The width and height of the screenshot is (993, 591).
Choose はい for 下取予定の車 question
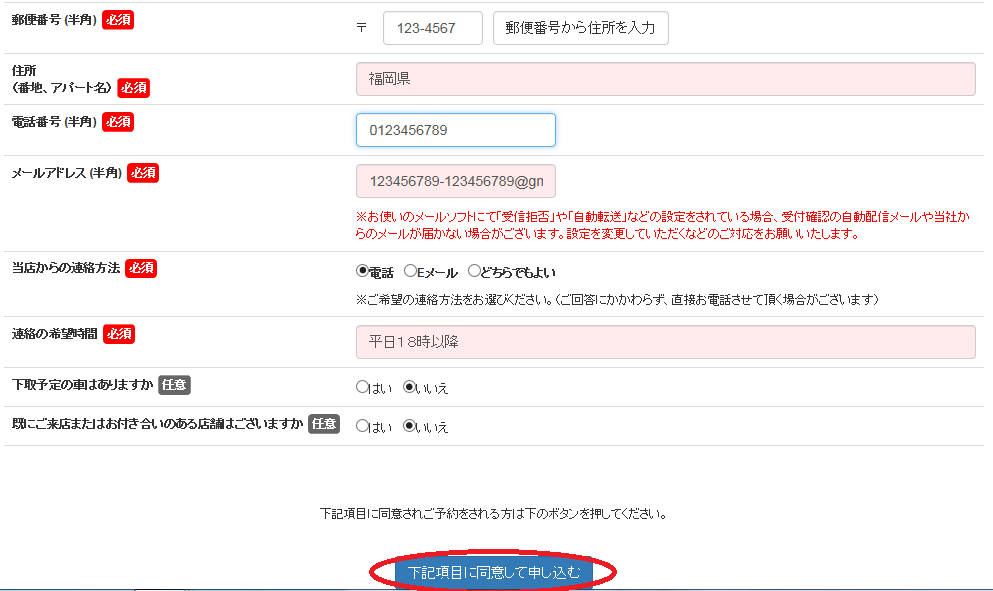coord(362,386)
